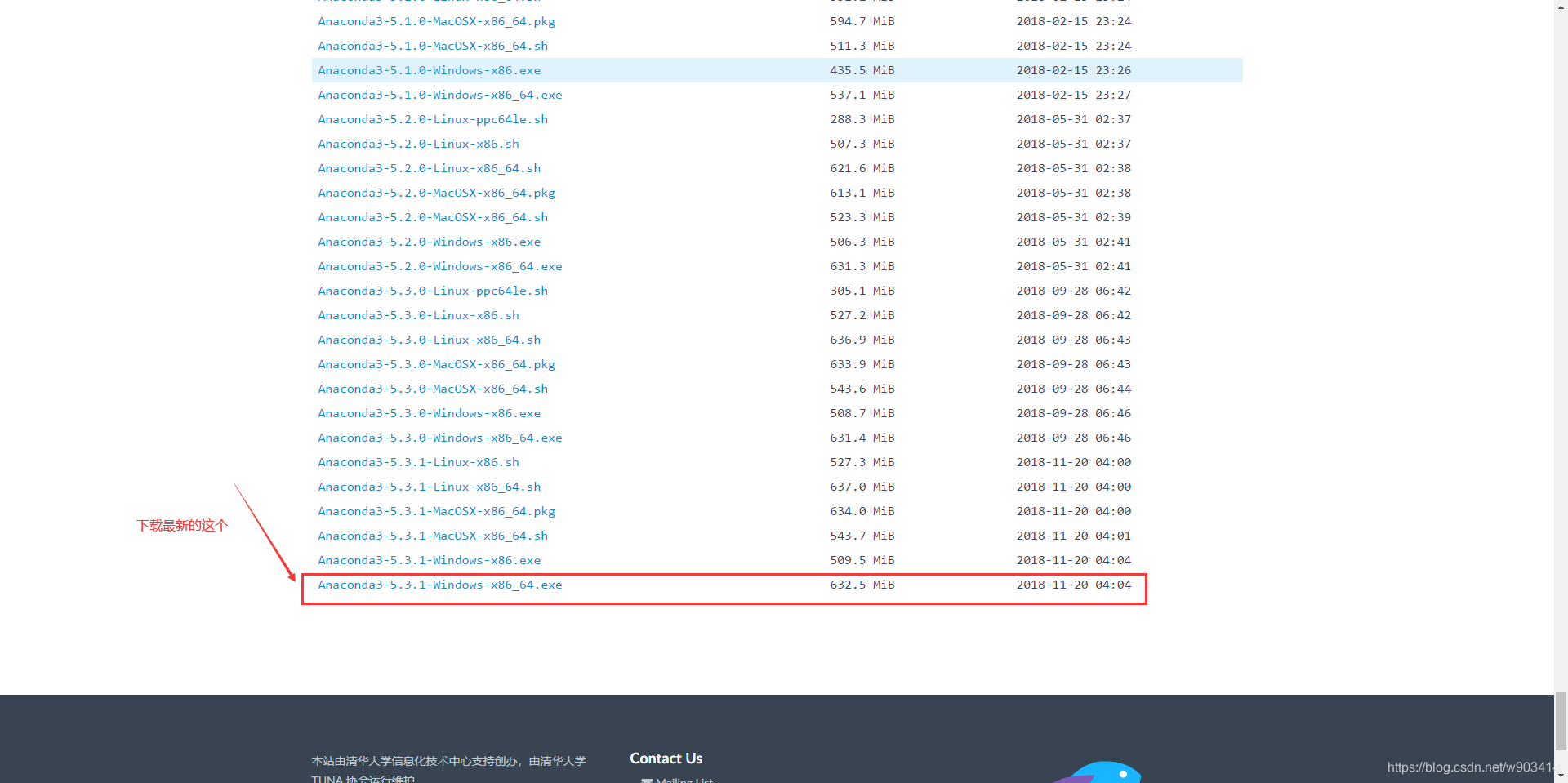Image resolution: width=1568 pixels, height=783 pixels.
Task: Open the Anaconda3-5.2.0-Linux-ppc64le.sh link
Action: 433,119
